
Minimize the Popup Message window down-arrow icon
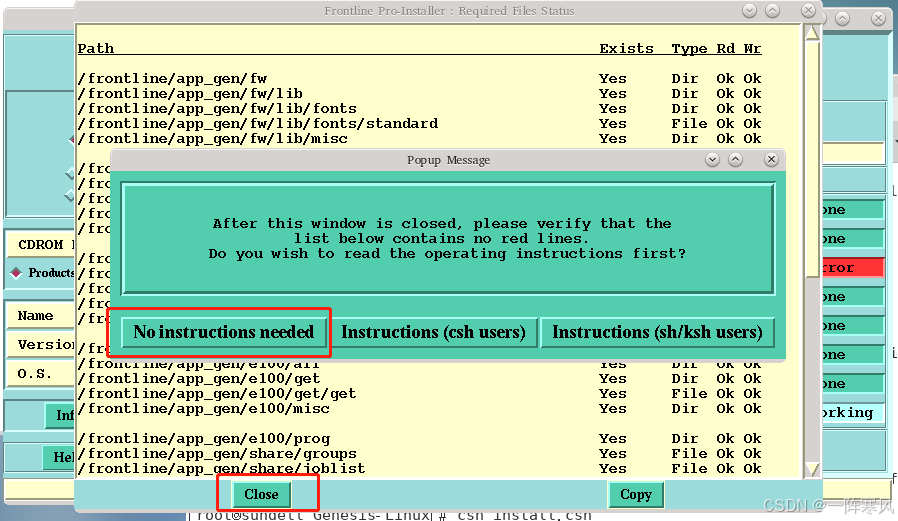pos(712,160)
